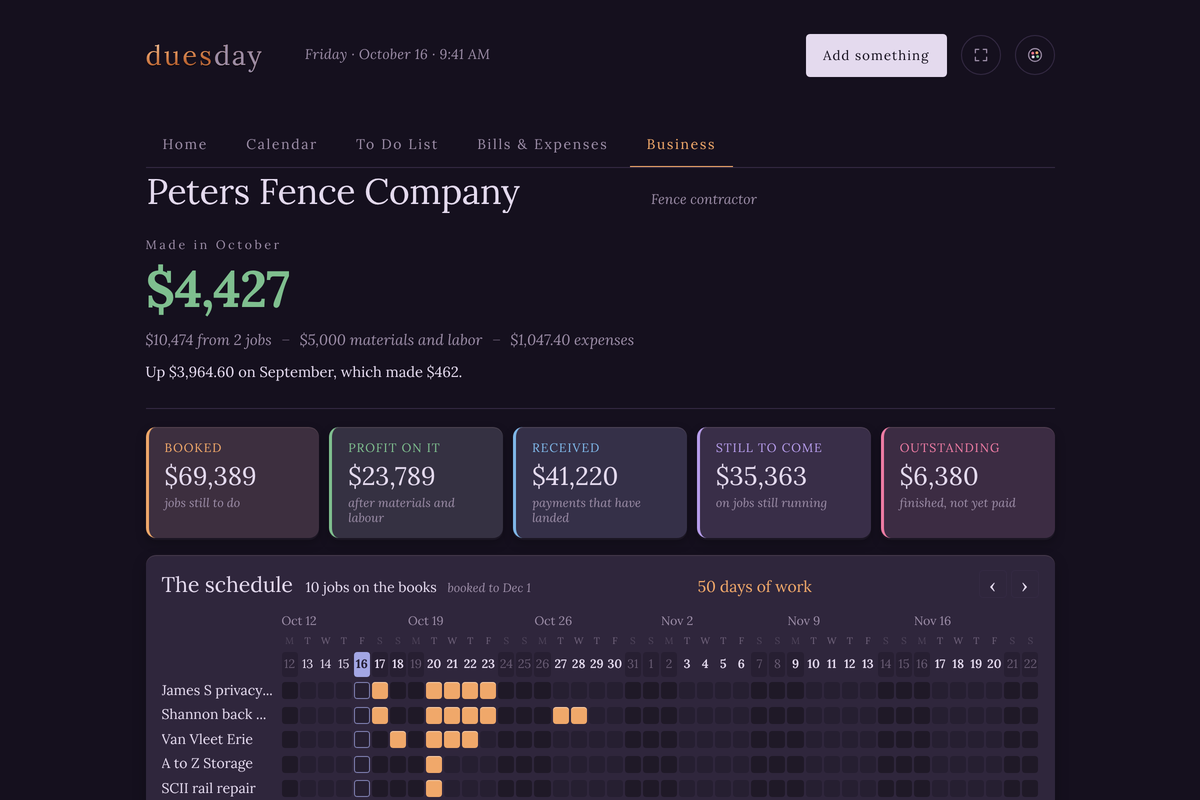Image resolution: width=1200 pixels, height=800 pixels.
Task: Click the outlined today cell in SCII rail repair row
Action: [x=362, y=788]
